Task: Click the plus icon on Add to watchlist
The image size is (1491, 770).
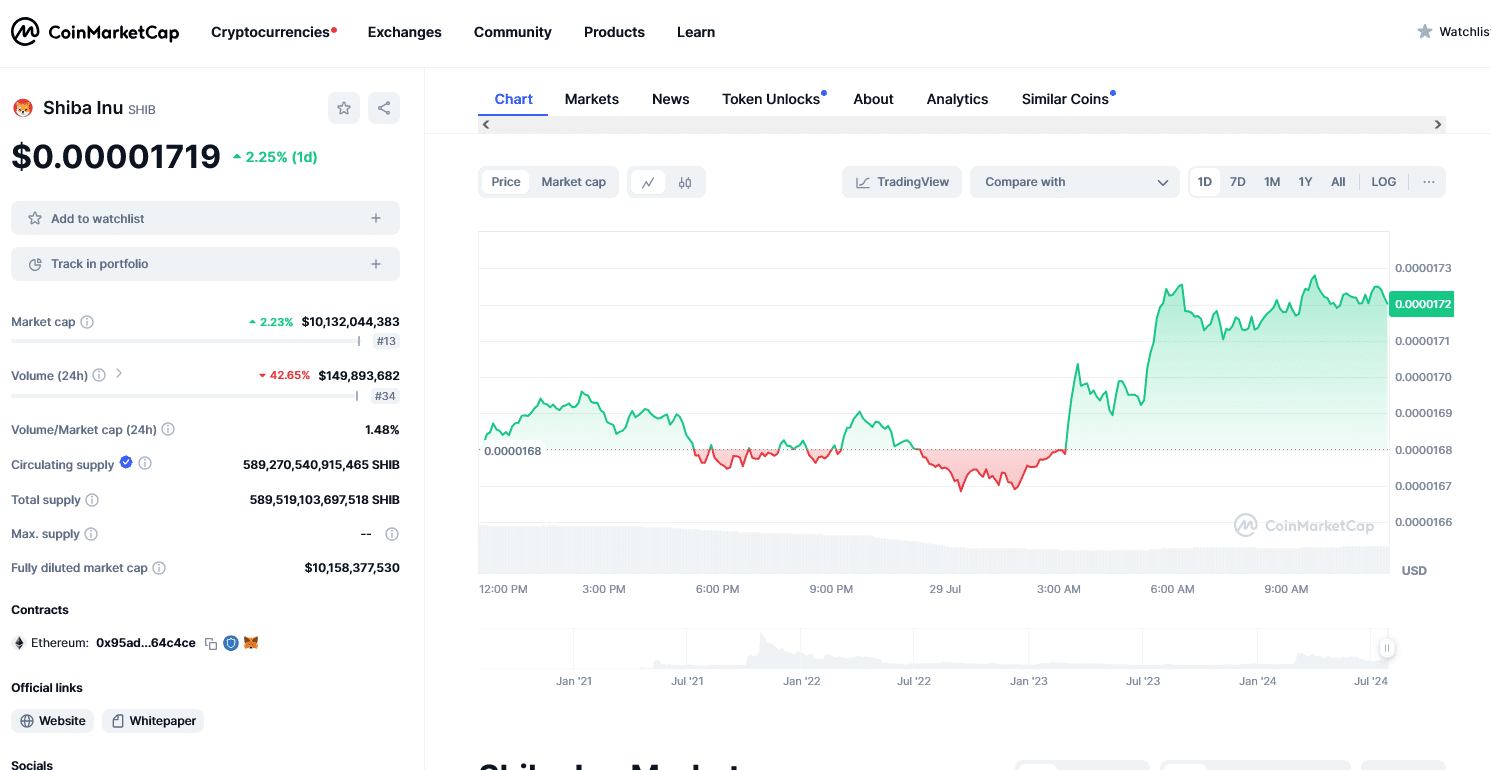Action: (x=376, y=218)
